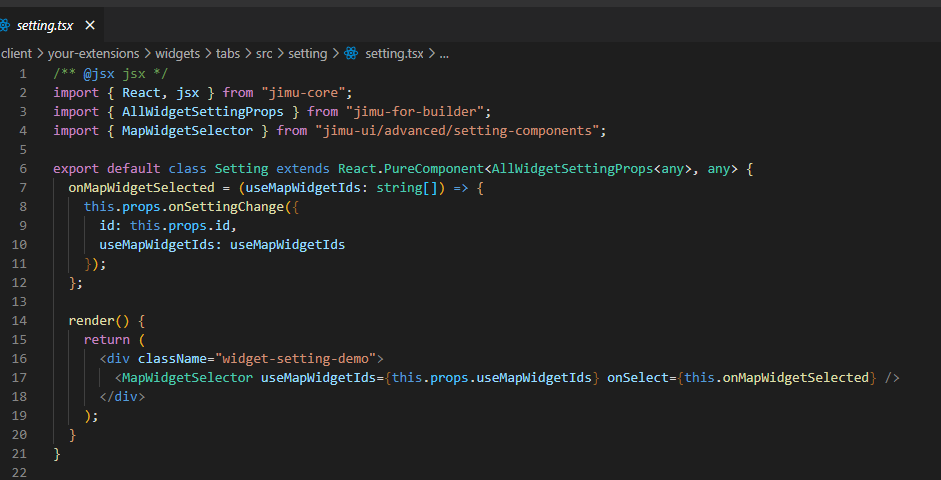Click '<MapWidgetSelector' tag on line 17
941x480 pixels.
pos(184,377)
